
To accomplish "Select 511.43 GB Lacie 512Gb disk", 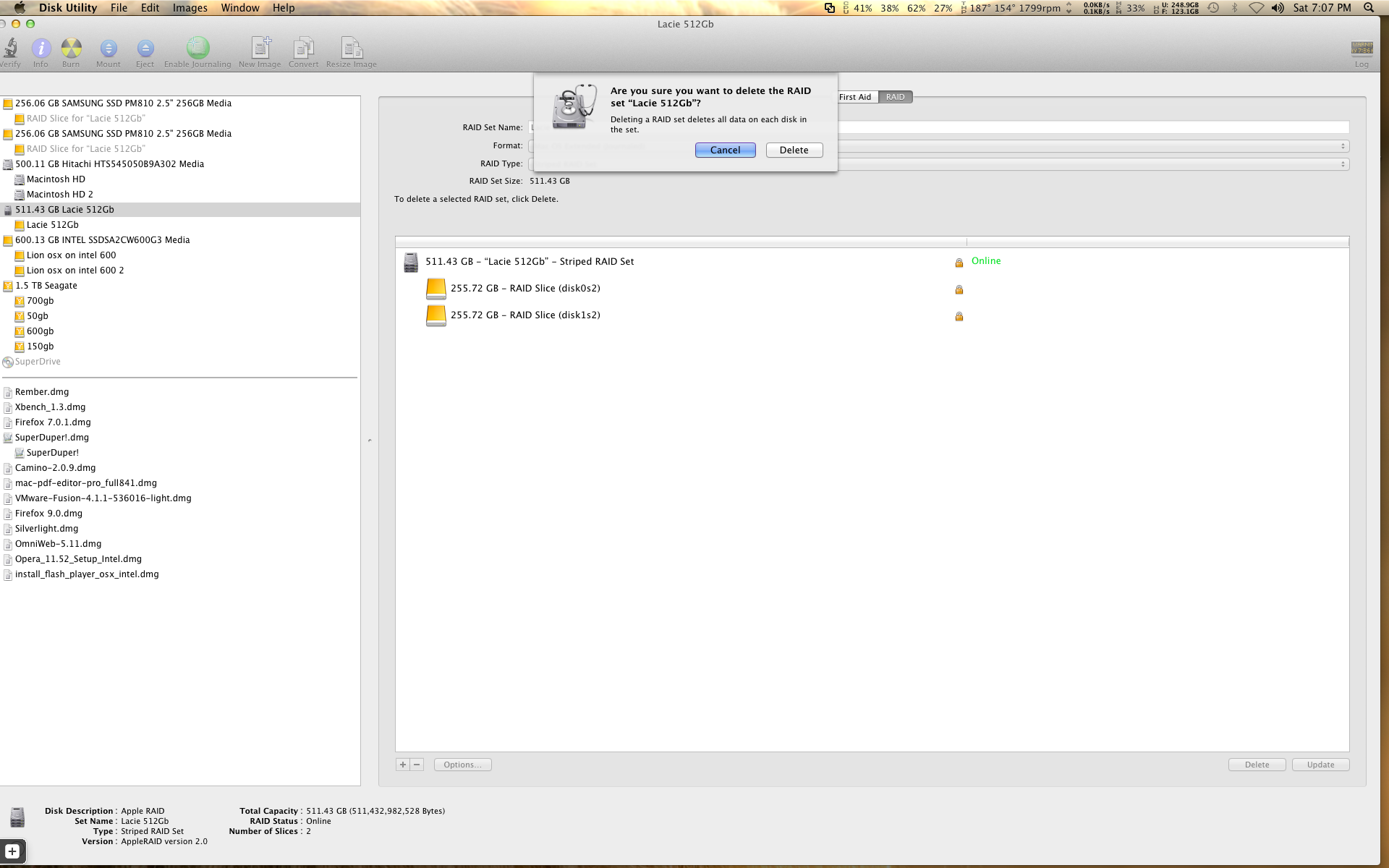I will click(x=180, y=210).
